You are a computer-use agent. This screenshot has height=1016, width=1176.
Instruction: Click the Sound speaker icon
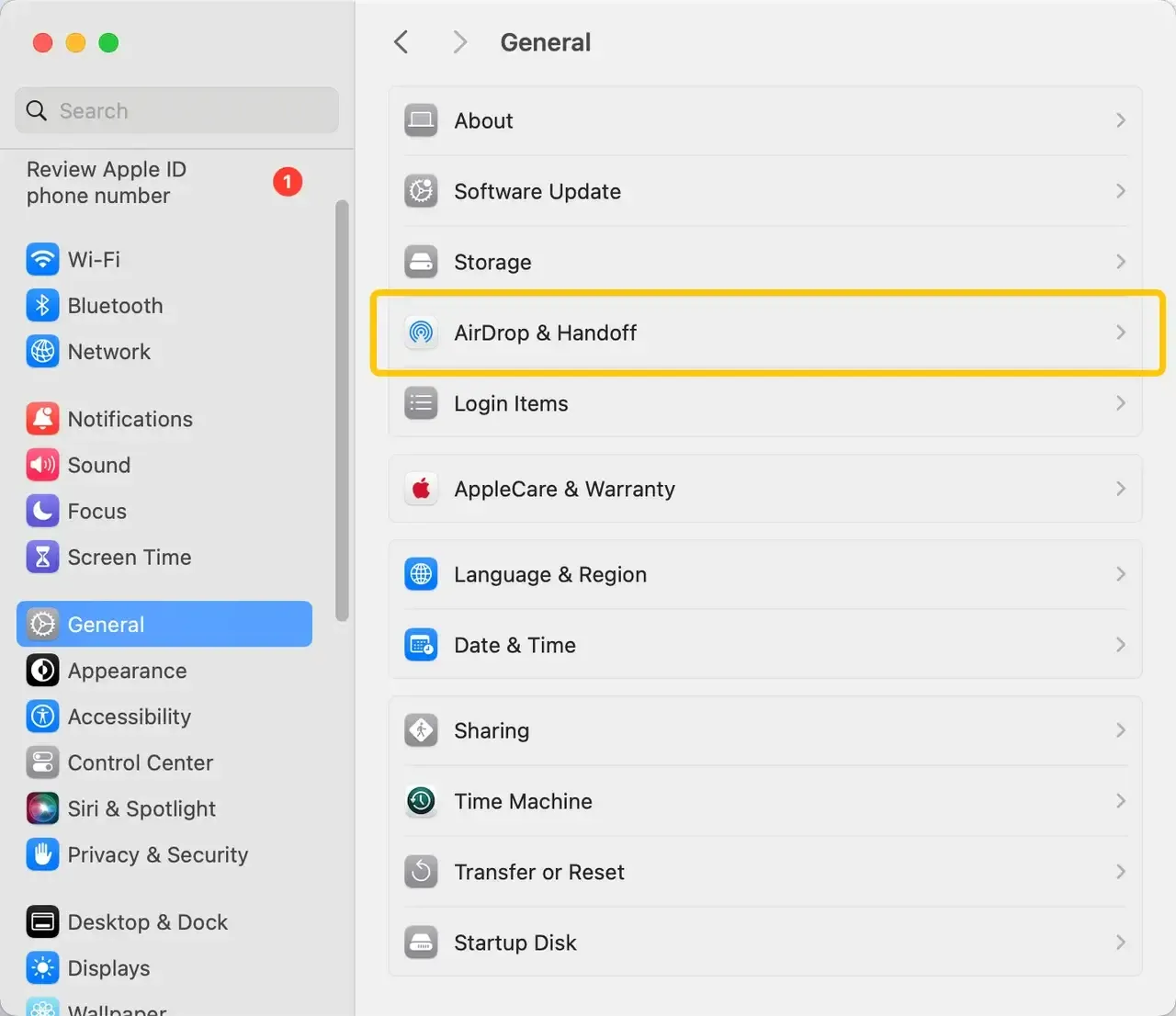click(42, 465)
